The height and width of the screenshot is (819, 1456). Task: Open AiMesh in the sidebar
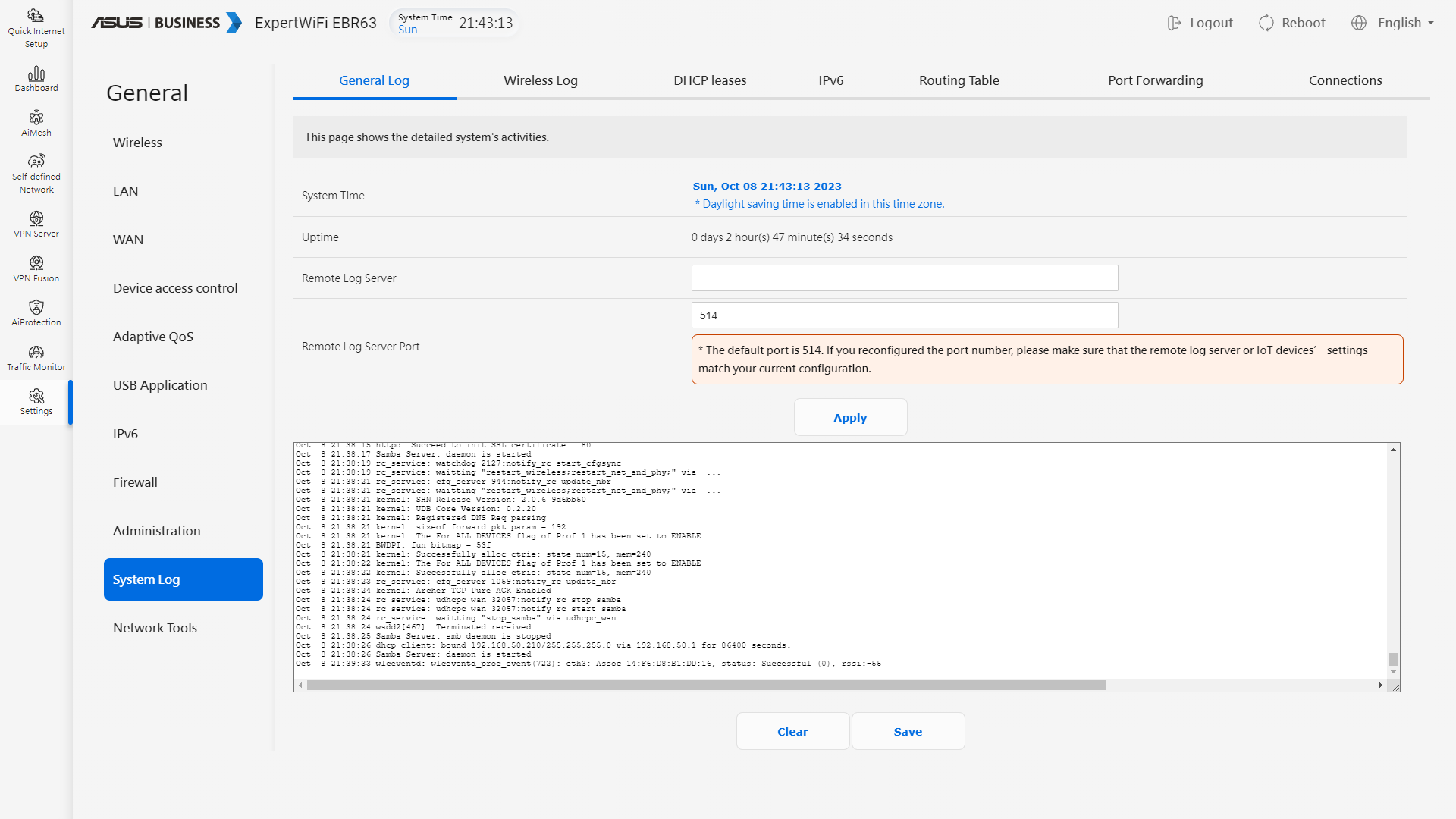[x=36, y=118]
